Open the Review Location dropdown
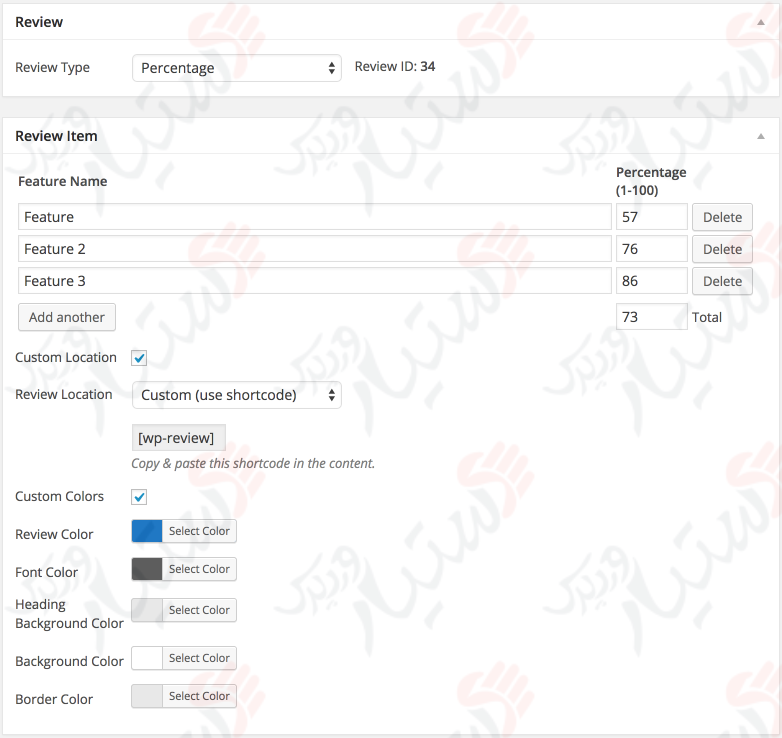 (x=237, y=395)
